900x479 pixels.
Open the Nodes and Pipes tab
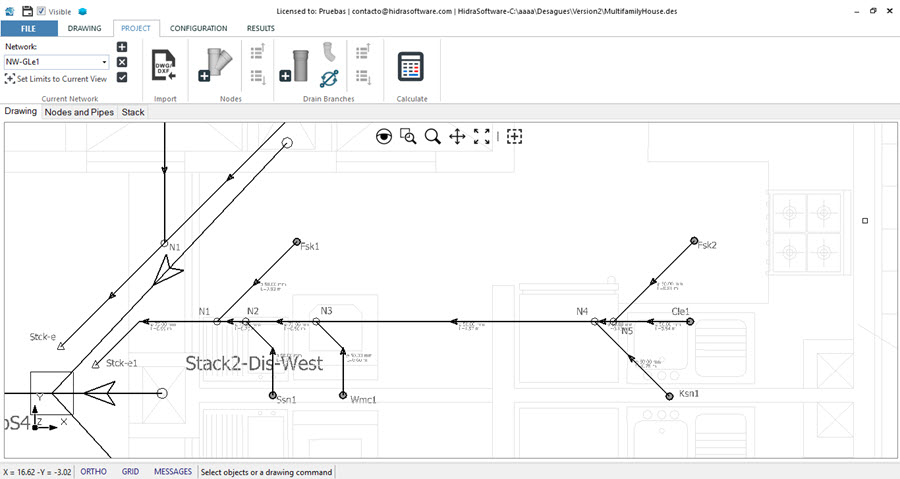(79, 112)
